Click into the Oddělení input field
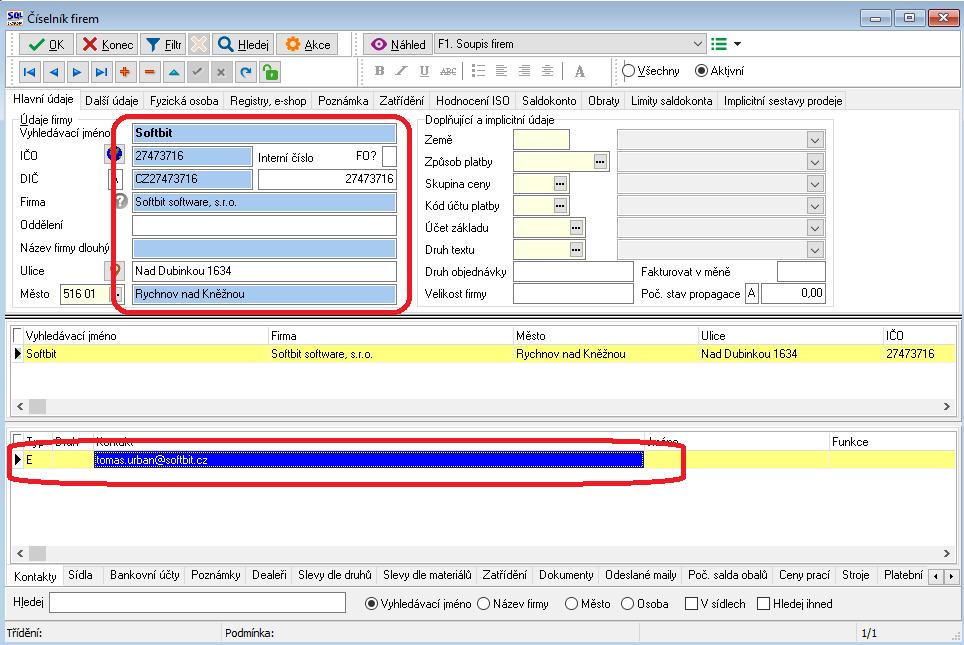 coord(264,225)
